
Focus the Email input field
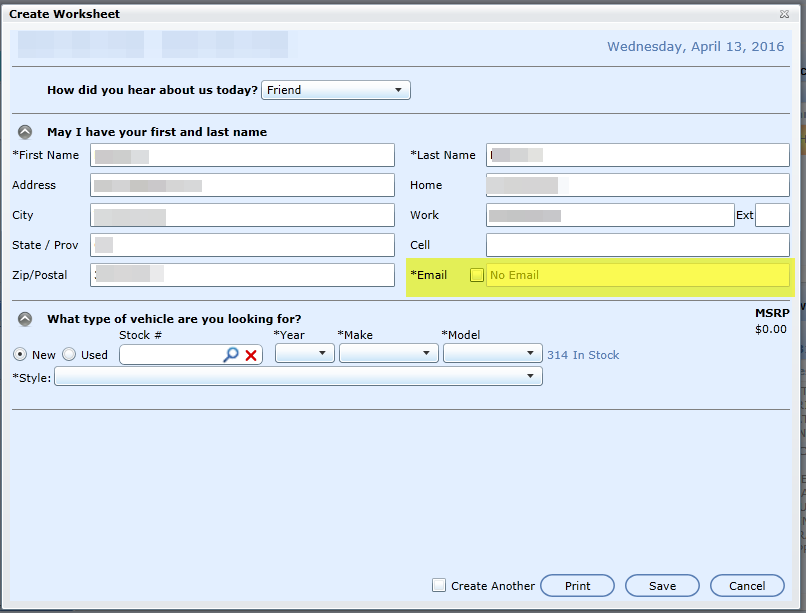point(637,275)
